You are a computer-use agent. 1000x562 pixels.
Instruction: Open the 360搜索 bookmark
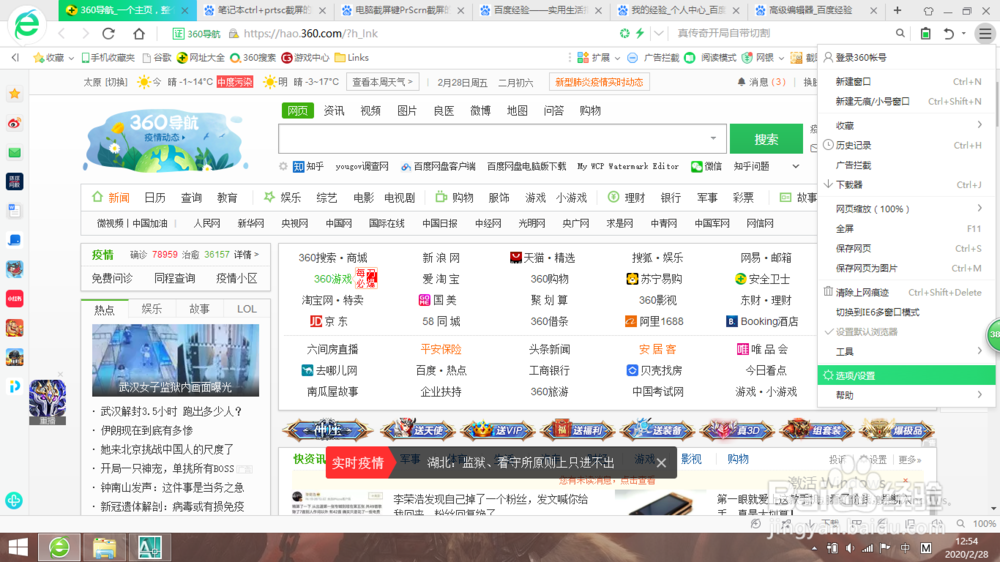point(253,57)
